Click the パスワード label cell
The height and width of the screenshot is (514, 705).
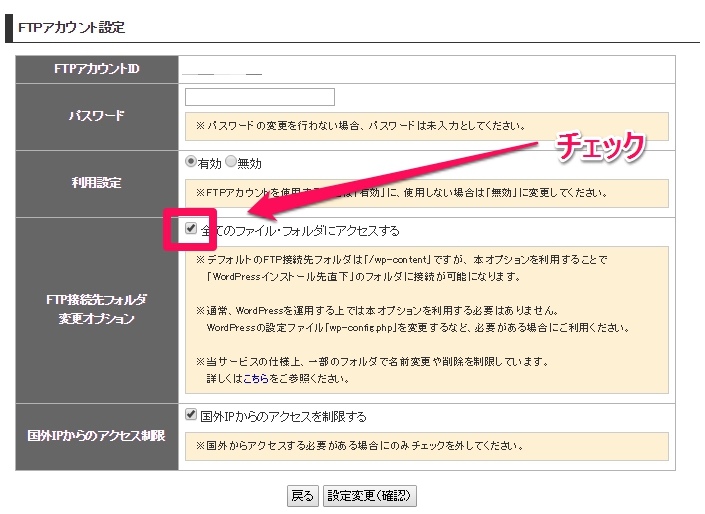(97, 117)
